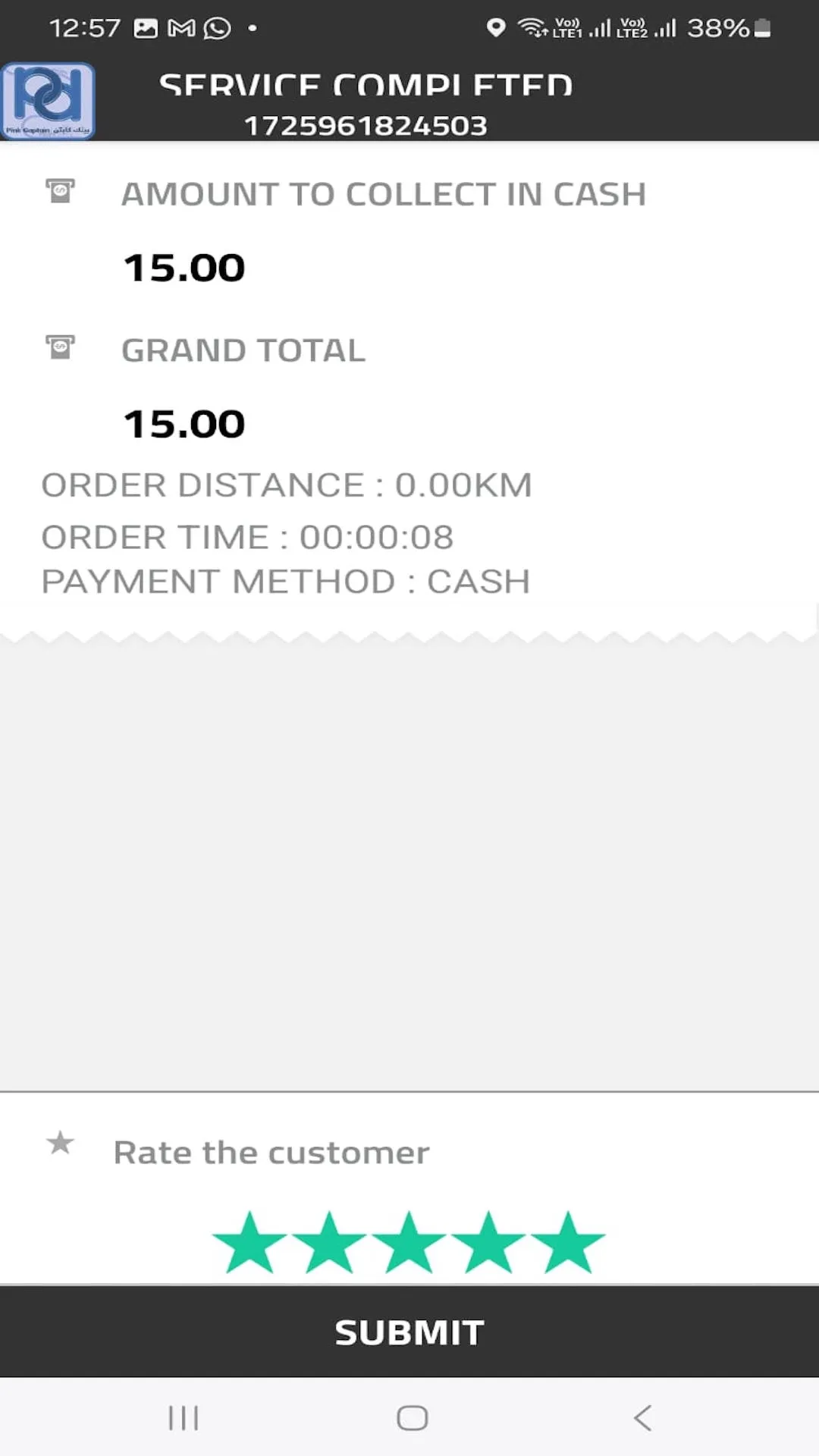Select the fourth green rating star
The width and height of the screenshot is (819, 1456).
pyautogui.click(x=488, y=1241)
